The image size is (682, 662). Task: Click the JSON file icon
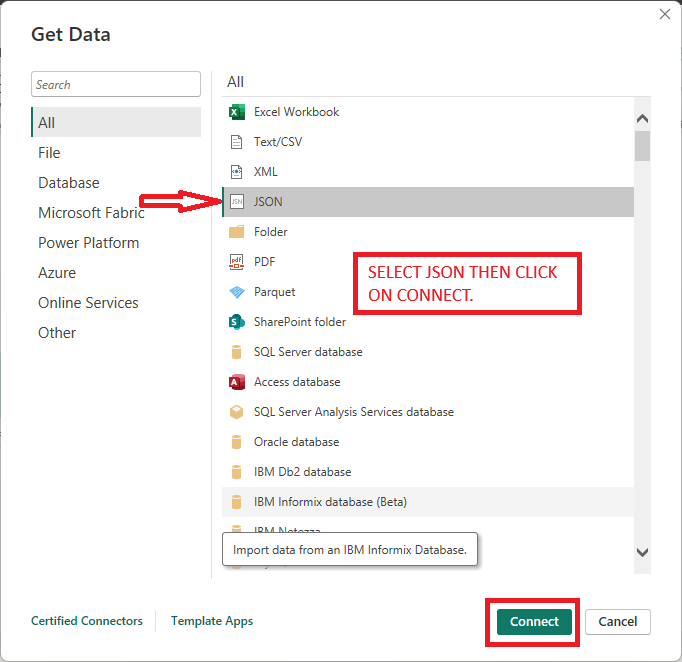click(x=237, y=202)
